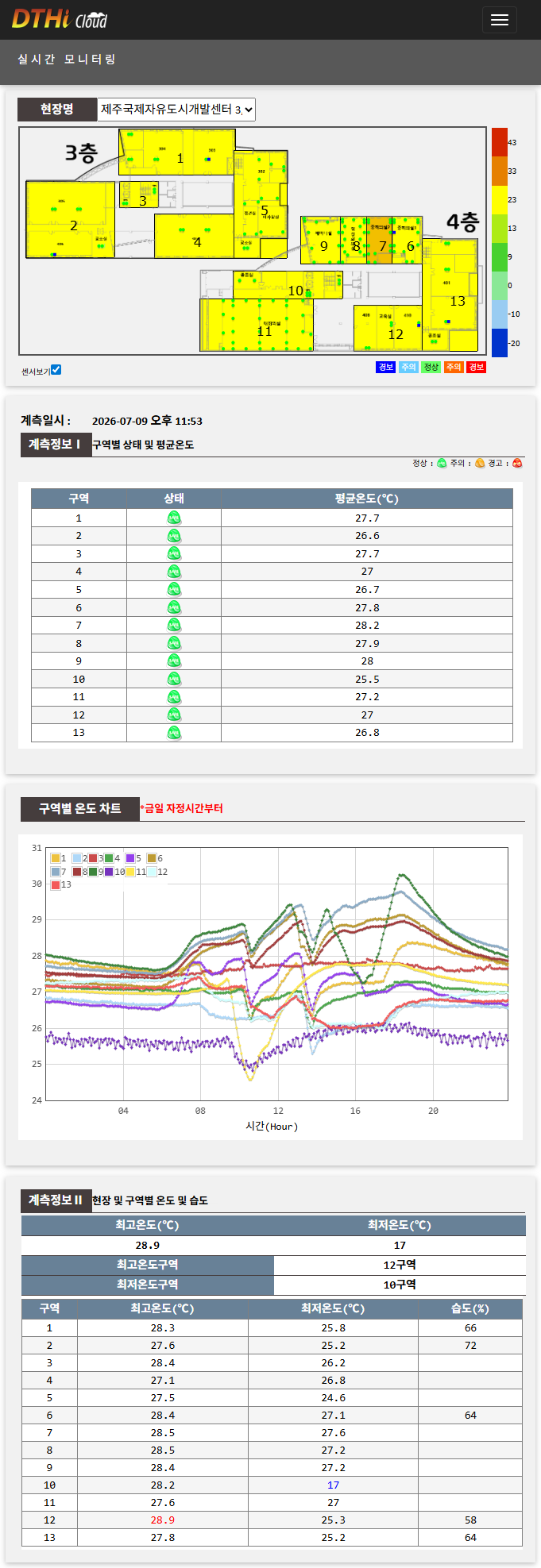Click the orange 주의 legend icon
This screenshot has width=541, height=1568.
pos(480,464)
